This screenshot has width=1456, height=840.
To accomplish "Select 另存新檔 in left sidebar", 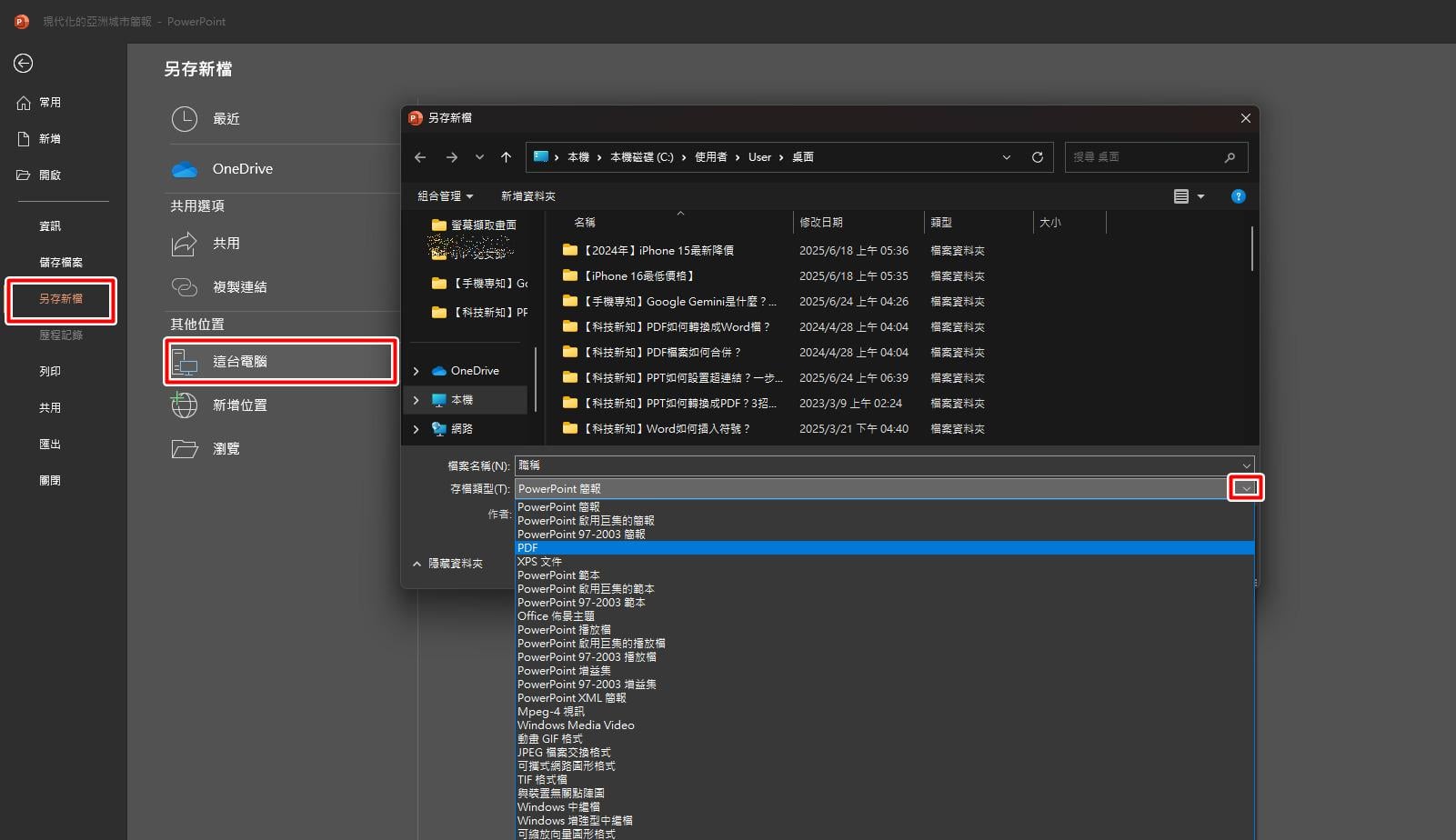I will click(x=61, y=299).
